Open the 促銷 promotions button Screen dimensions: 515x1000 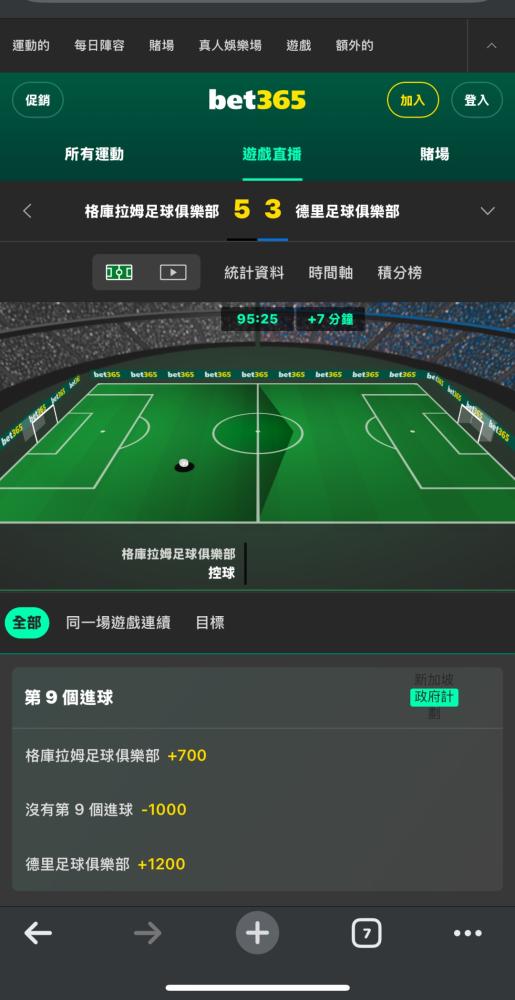coord(38,100)
